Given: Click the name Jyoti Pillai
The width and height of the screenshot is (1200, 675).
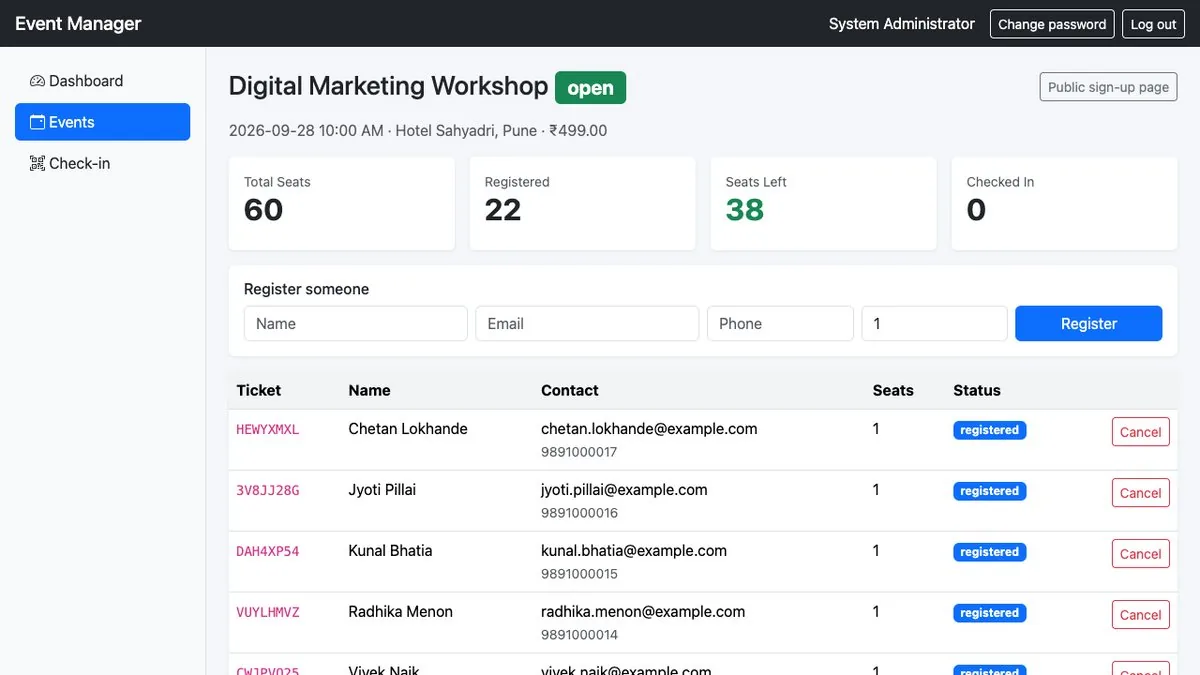Looking at the screenshot, I should (x=382, y=489).
